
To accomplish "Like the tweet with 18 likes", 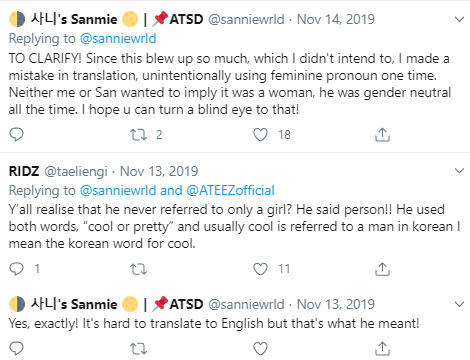I will [260, 135].
